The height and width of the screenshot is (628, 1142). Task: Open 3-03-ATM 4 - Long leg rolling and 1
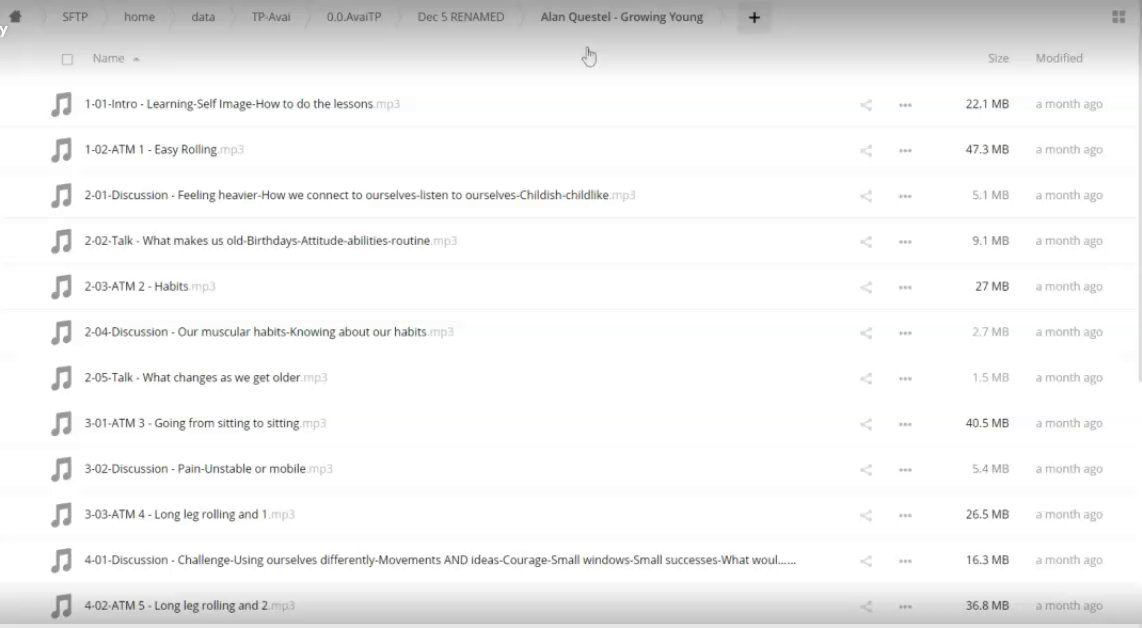click(189, 514)
